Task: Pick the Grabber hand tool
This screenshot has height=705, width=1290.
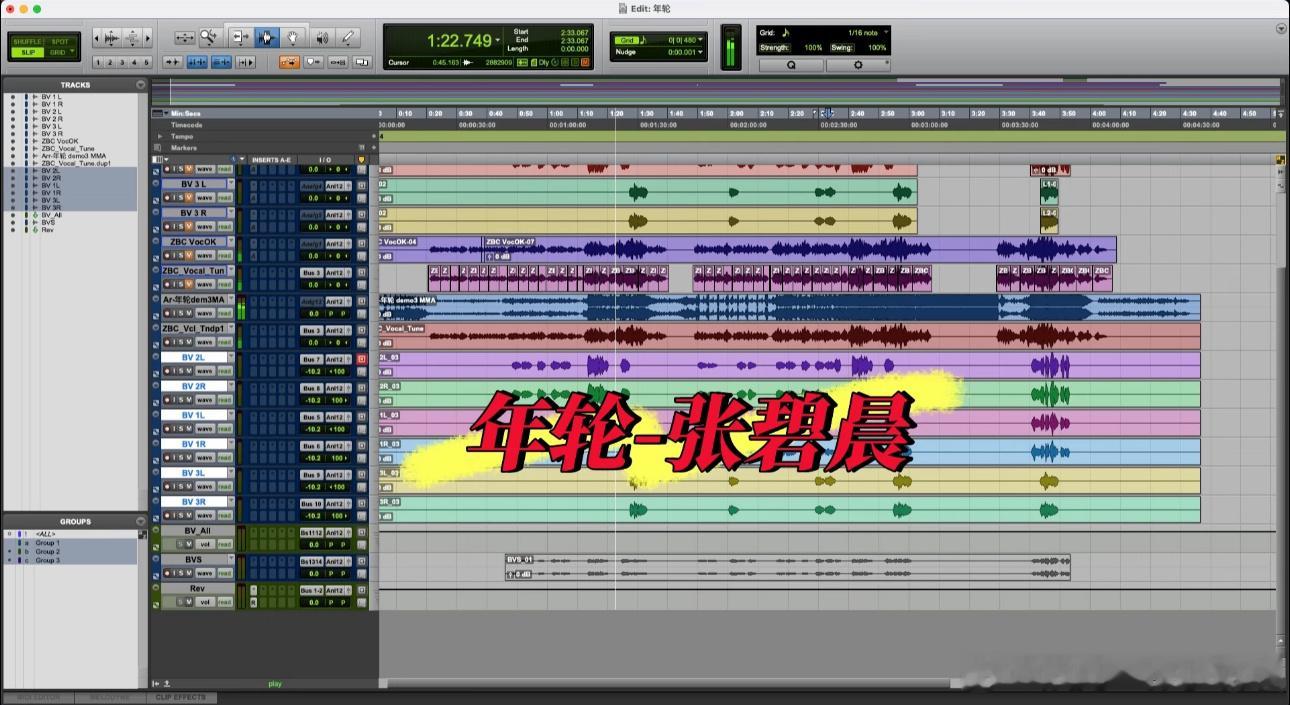Action: [x=292, y=37]
